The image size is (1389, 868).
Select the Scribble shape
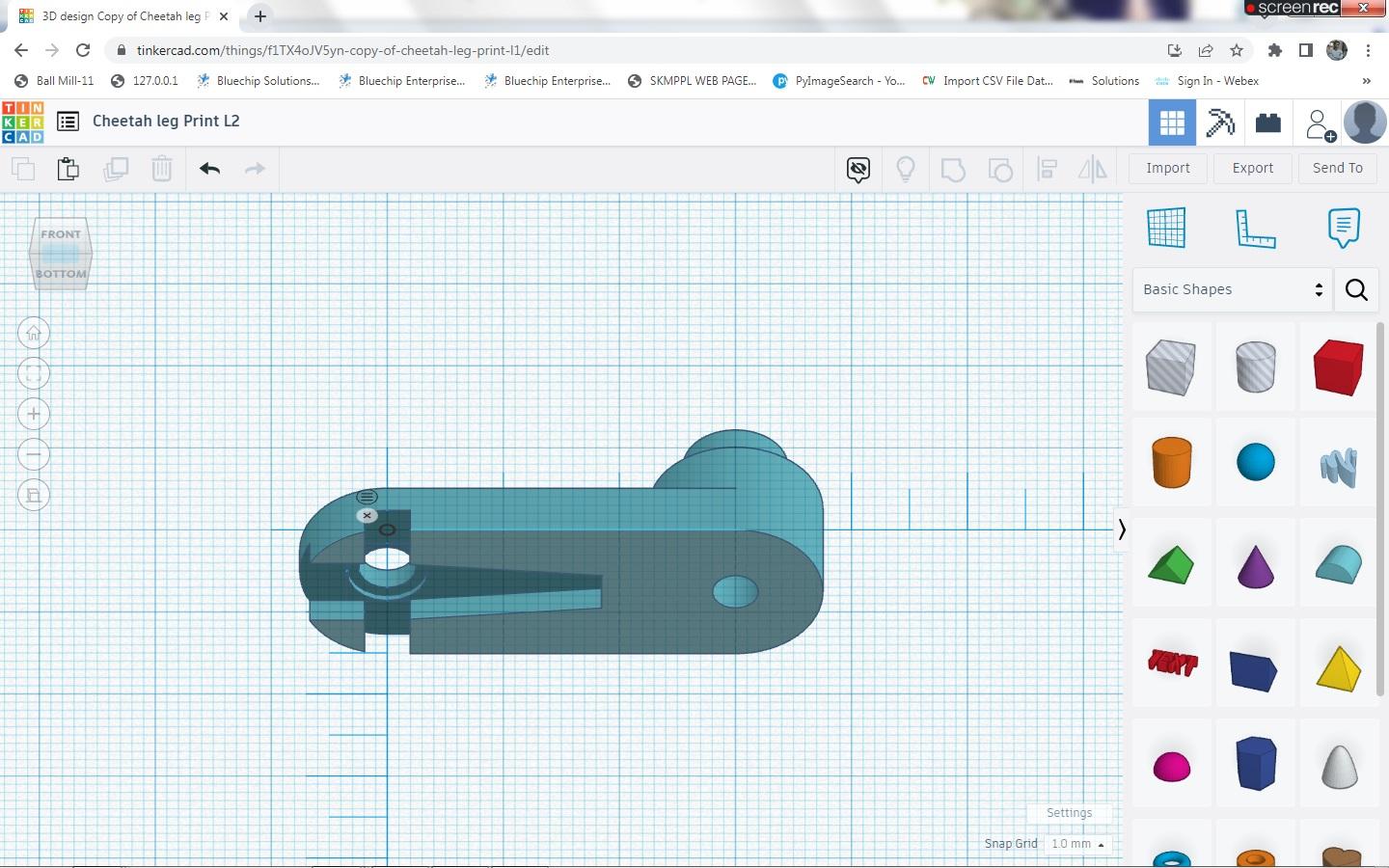(1339, 468)
